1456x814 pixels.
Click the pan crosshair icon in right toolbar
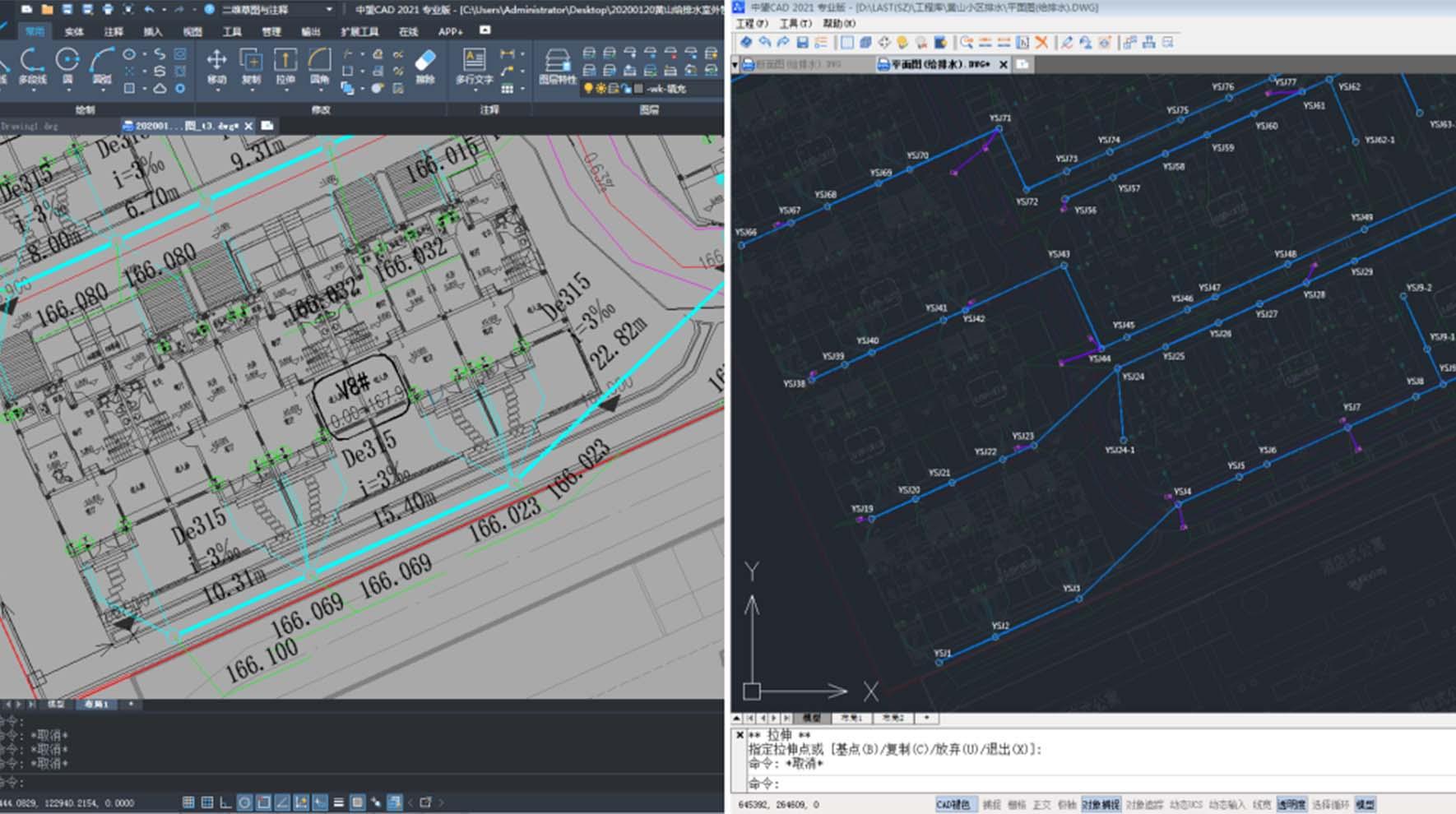pyautogui.click(x=884, y=42)
